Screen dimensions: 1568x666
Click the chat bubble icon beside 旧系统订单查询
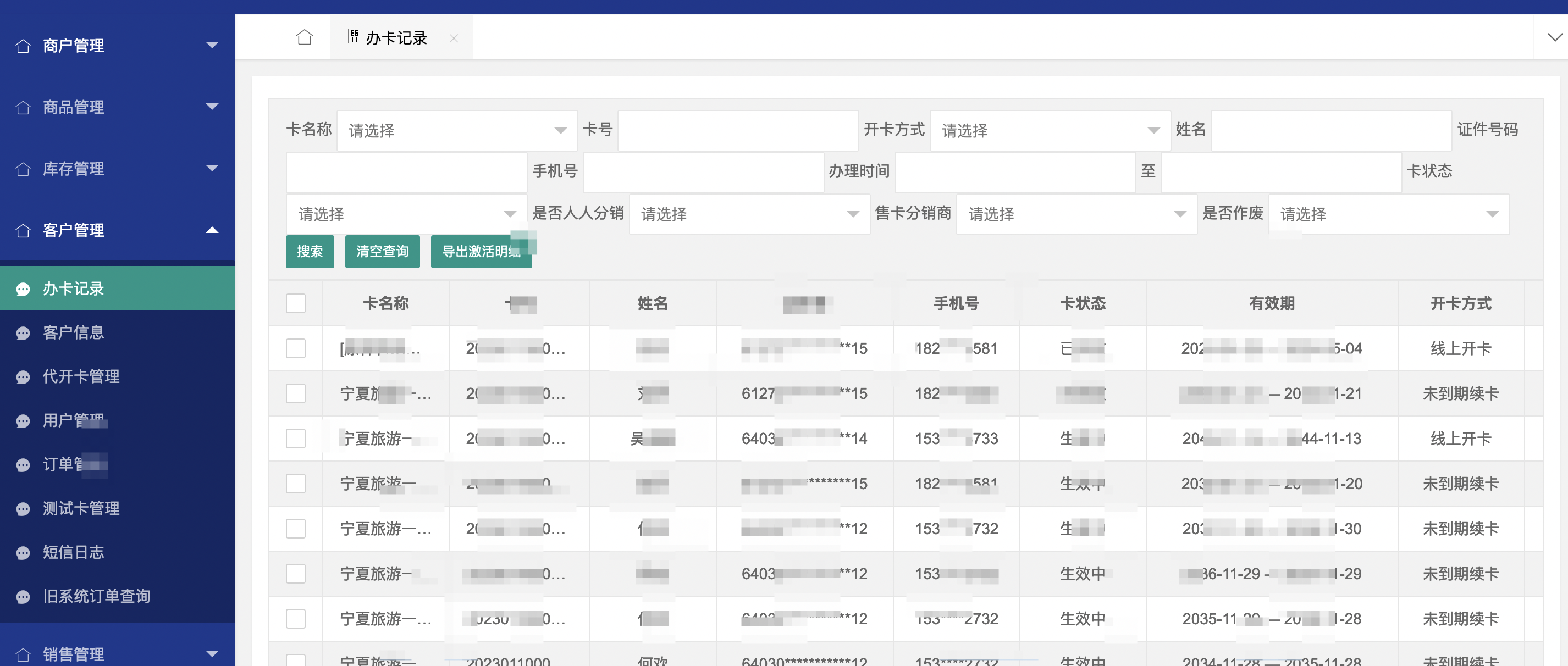click(x=23, y=597)
